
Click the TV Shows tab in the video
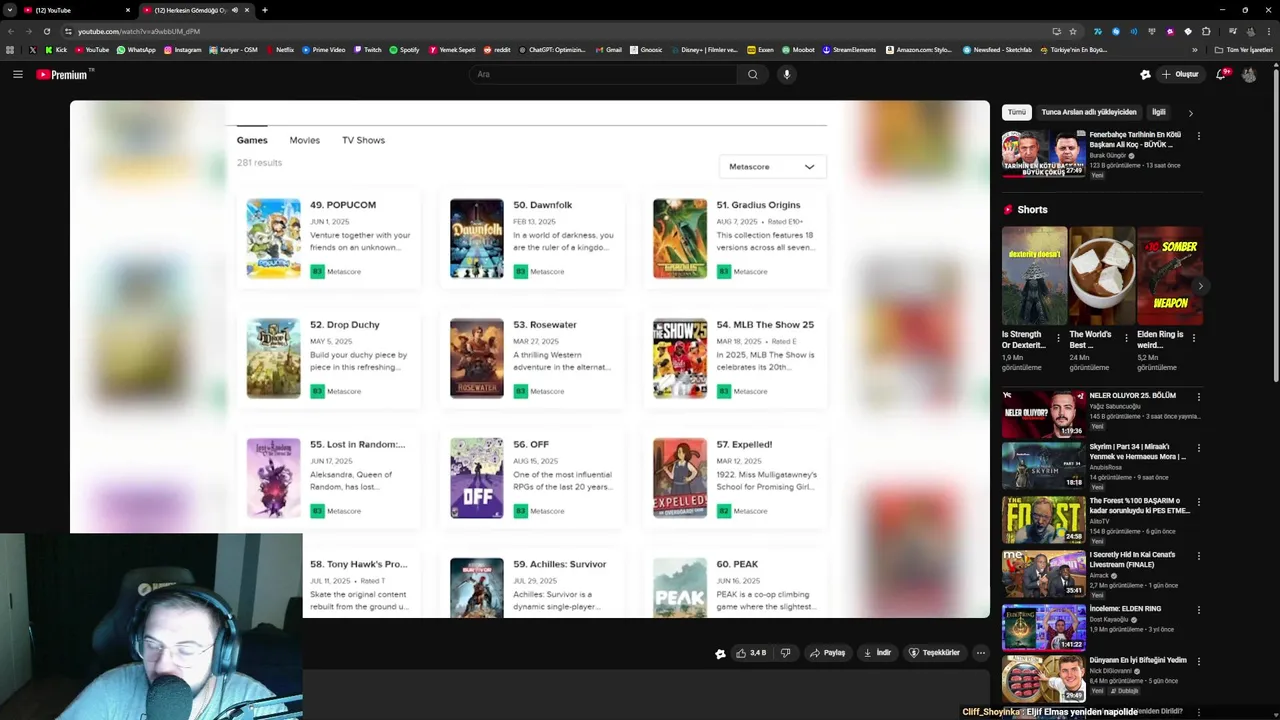point(363,140)
